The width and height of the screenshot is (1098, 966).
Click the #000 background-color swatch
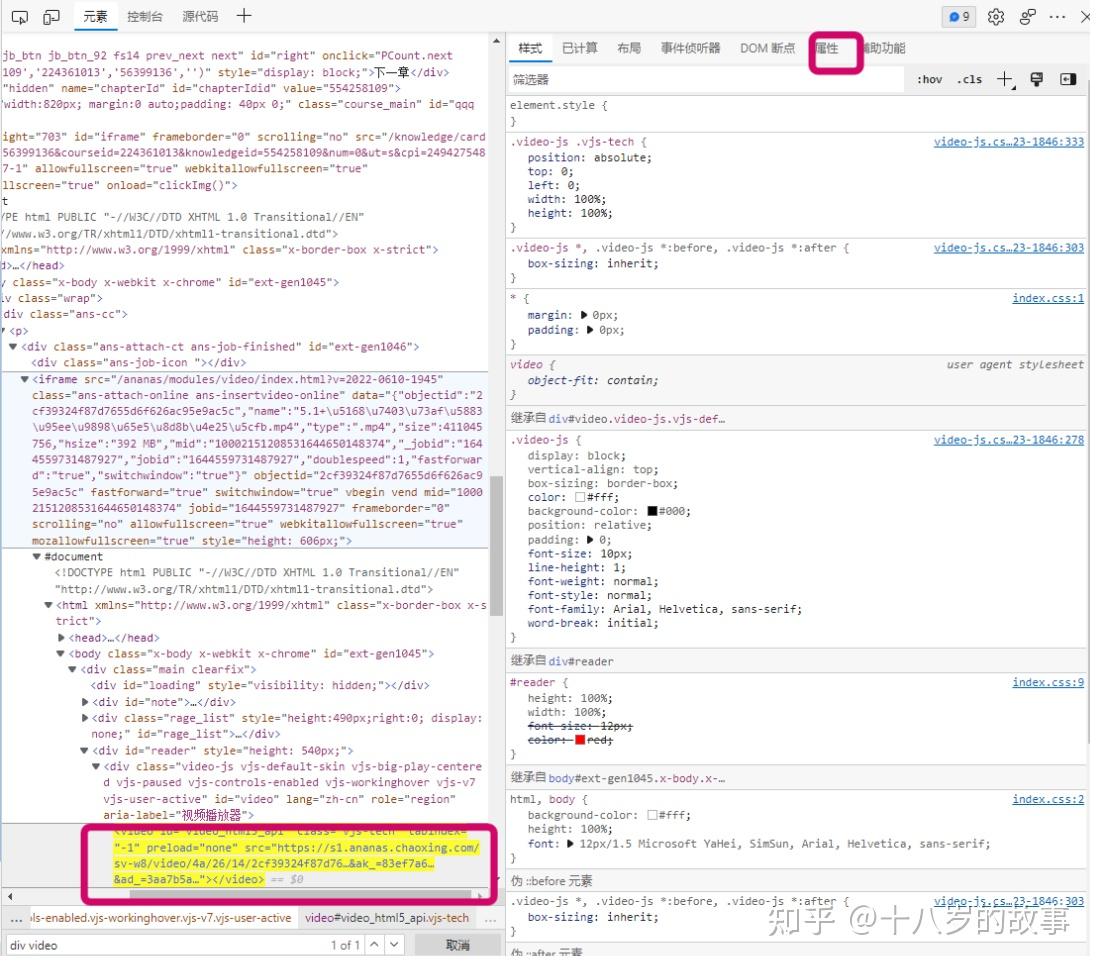coord(652,511)
